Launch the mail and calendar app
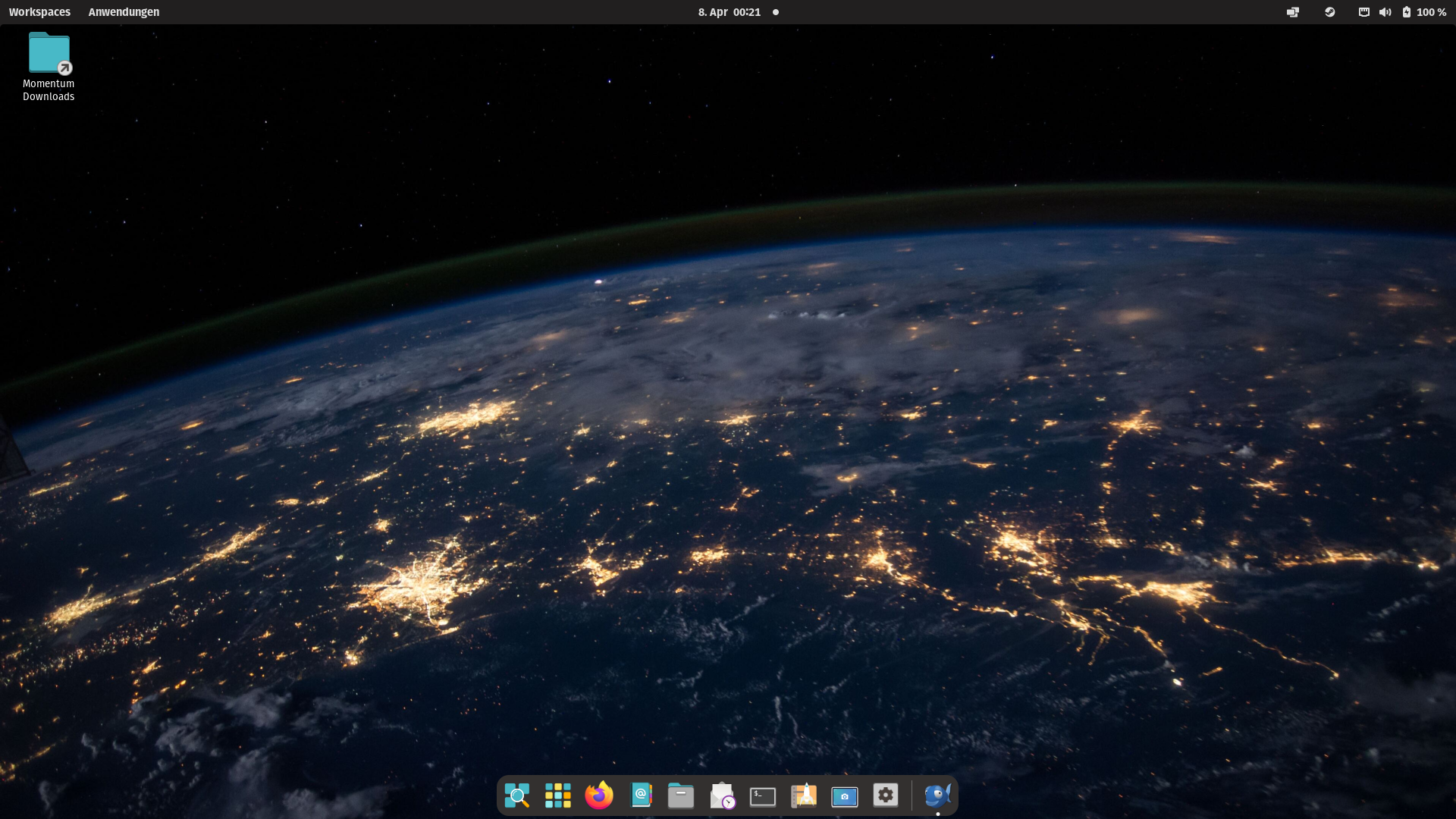This screenshot has height=819, width=1456. (722, 795)
